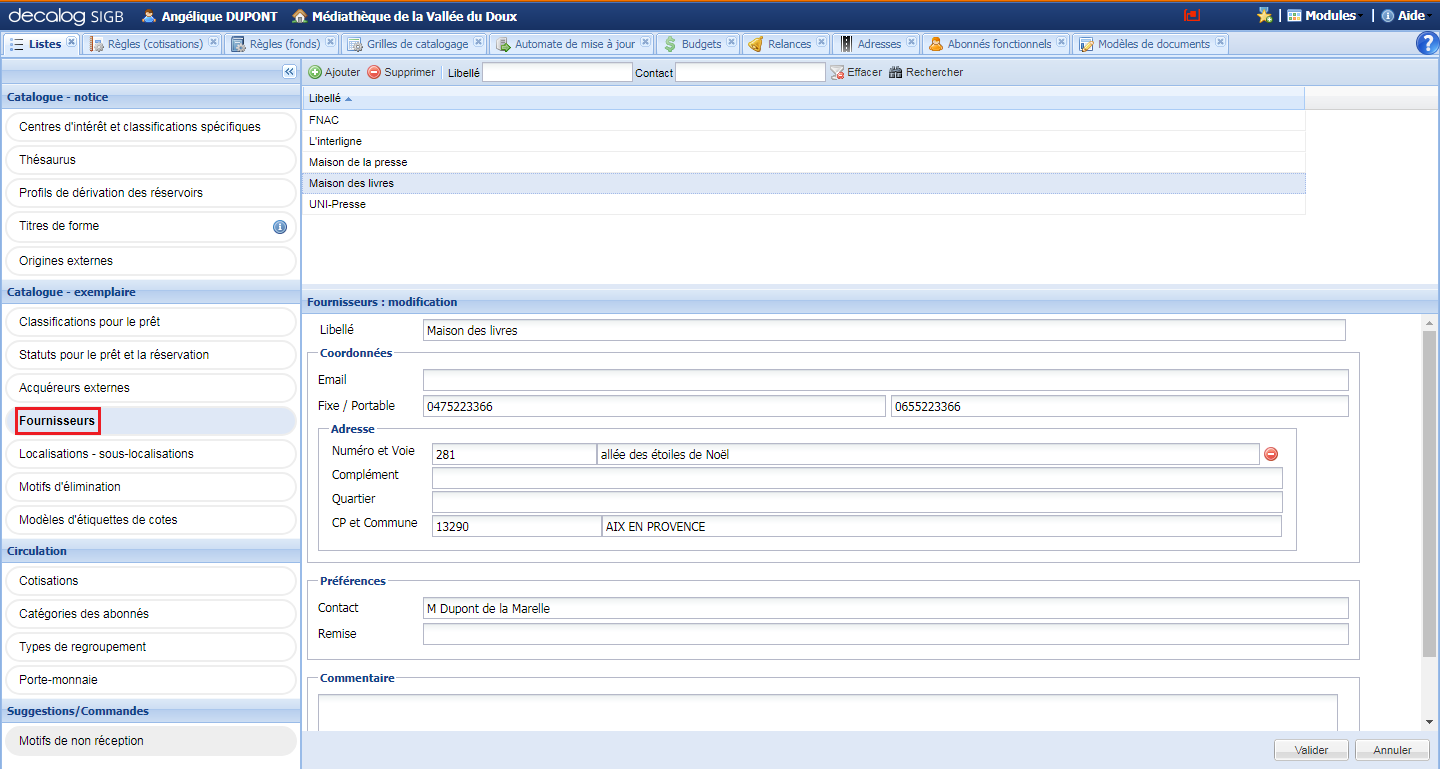
Task: Click the Rechercher binoculars icon
Action: (895, 72)
